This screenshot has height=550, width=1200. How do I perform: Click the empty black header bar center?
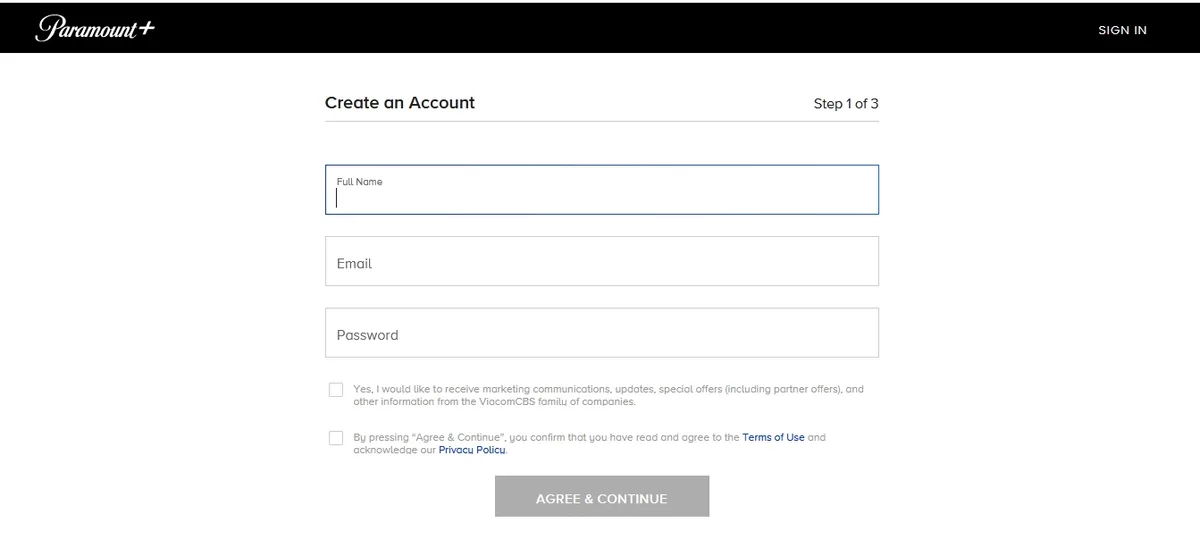click(600, 28)
